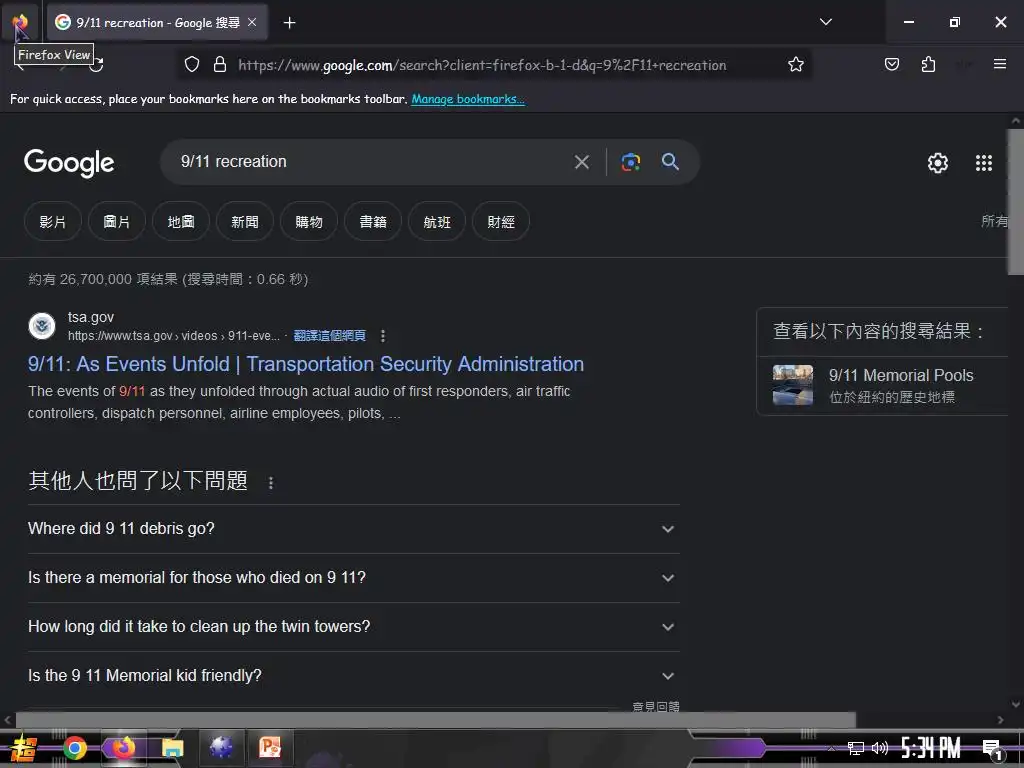The height and width of the screenshot is (768, 1024).
Task: Open Firefox View icon
Action: (x=20, y=22)
